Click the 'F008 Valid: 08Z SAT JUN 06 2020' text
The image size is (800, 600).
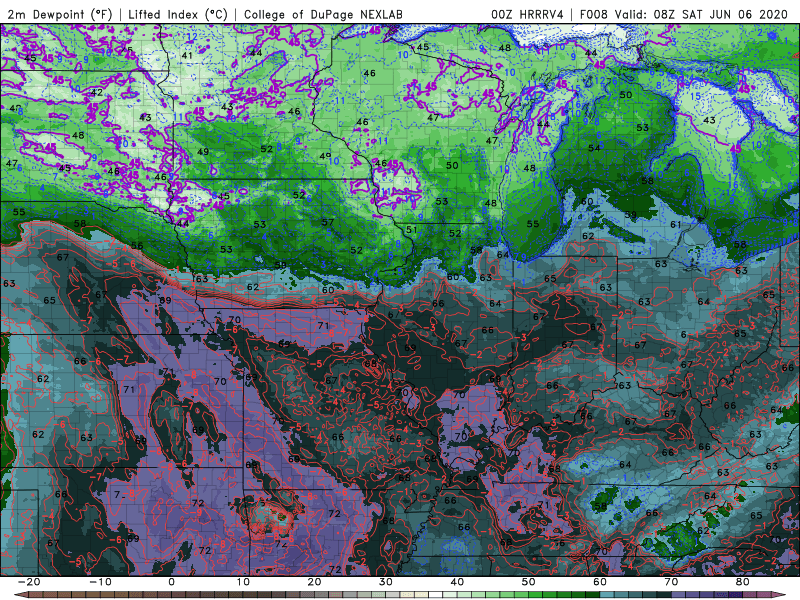(x=684, y=14)
